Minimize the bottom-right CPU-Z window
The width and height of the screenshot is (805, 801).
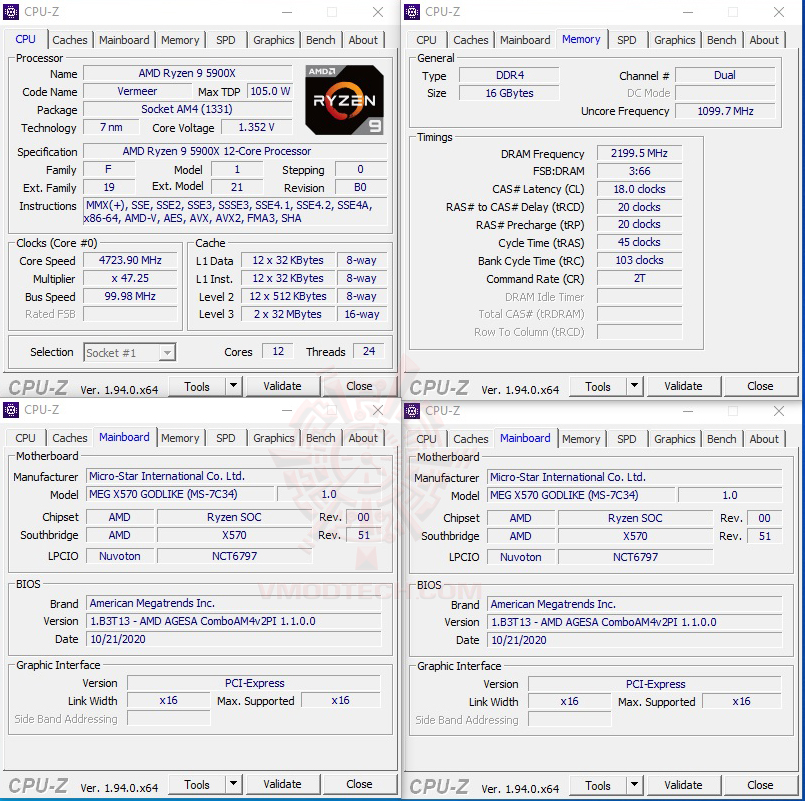[688, 411]
